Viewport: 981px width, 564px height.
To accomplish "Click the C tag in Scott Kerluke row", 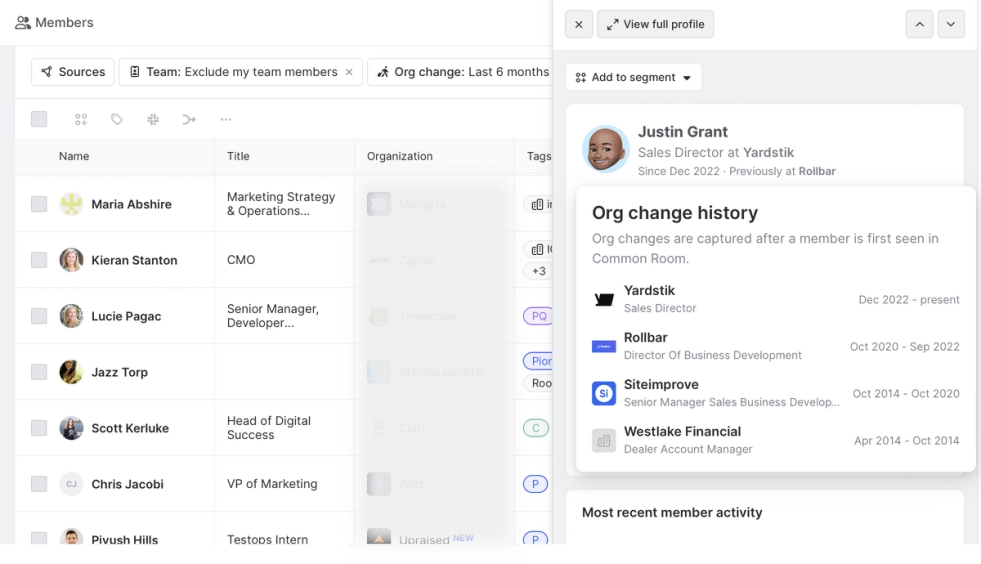I will [536, 428].
